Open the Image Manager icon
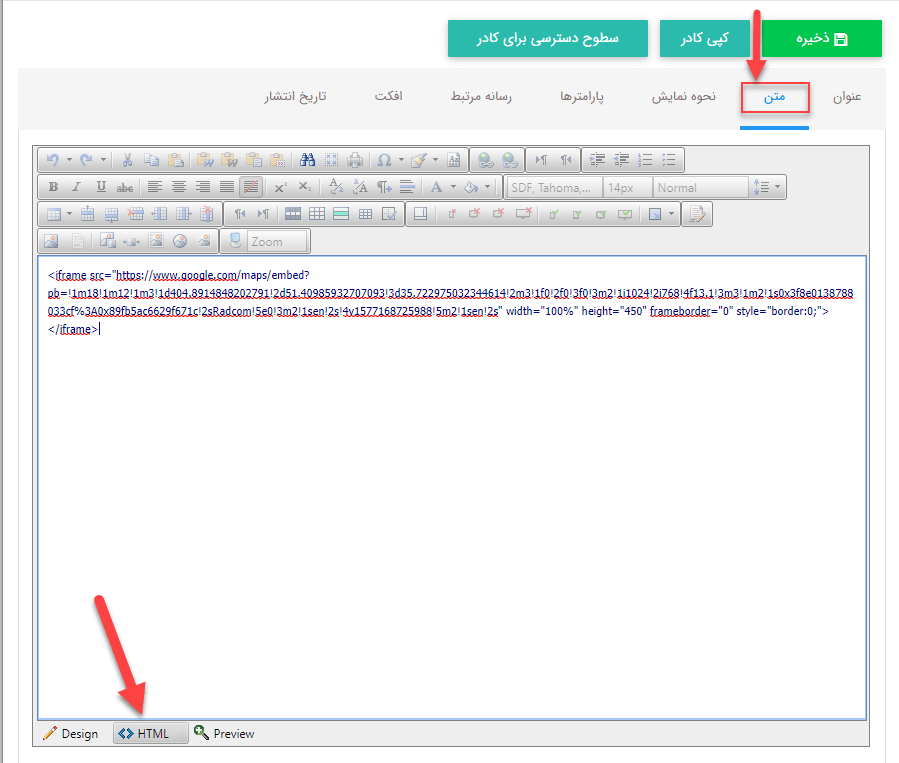 click(x=50, y=241)
